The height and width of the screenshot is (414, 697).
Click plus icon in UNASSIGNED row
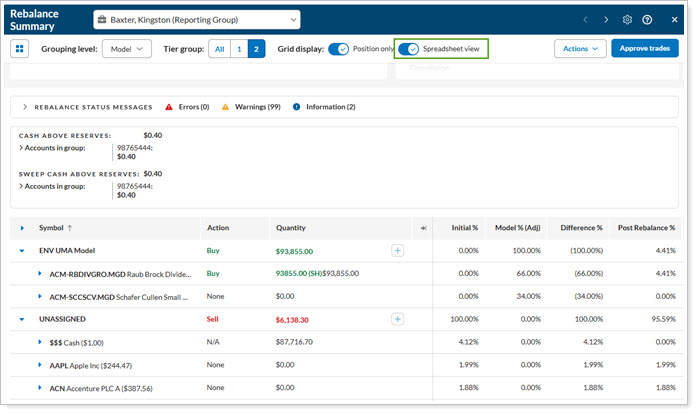tap(397, 319)
